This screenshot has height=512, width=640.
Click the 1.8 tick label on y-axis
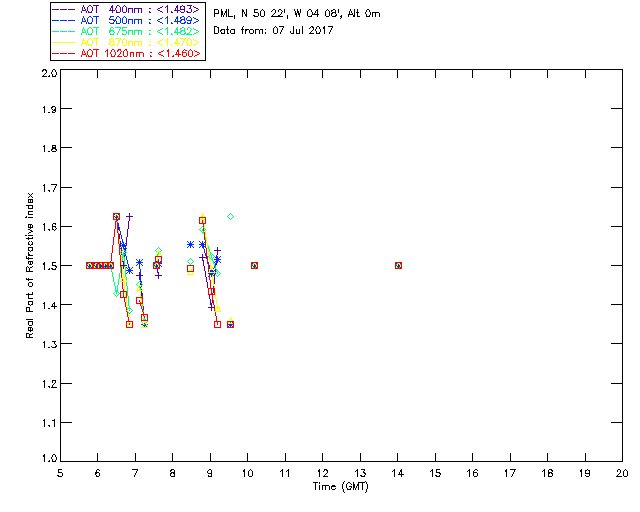click(49, 148)
